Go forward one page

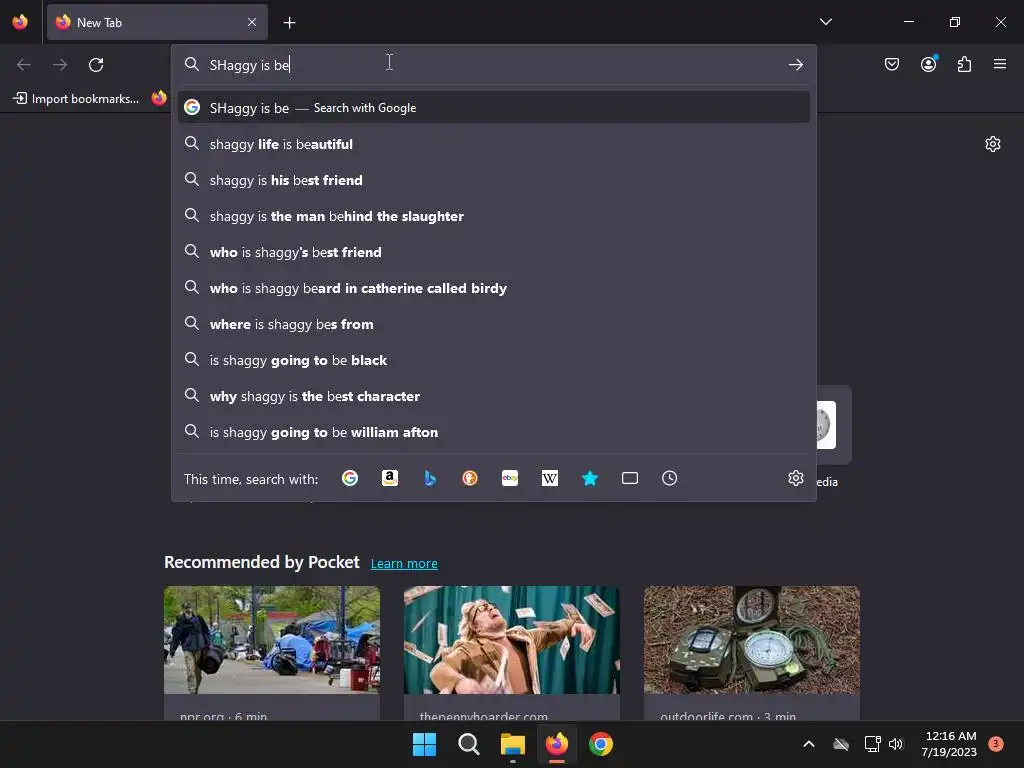[60, 65]
